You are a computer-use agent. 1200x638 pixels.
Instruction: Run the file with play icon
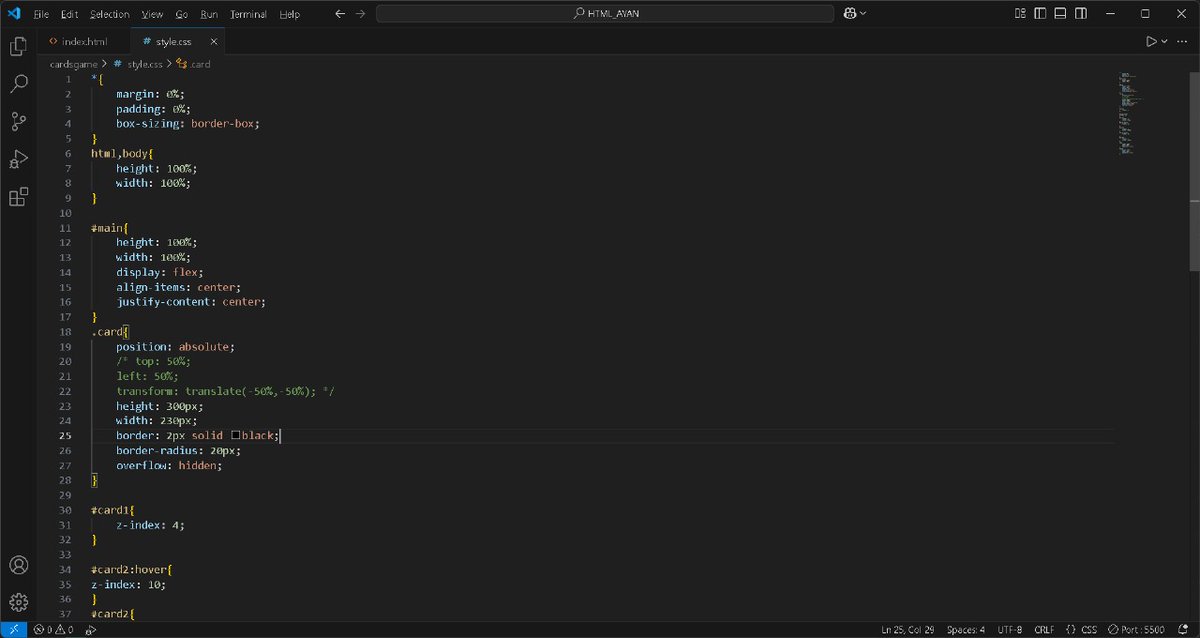click(x=1151, y=42)
